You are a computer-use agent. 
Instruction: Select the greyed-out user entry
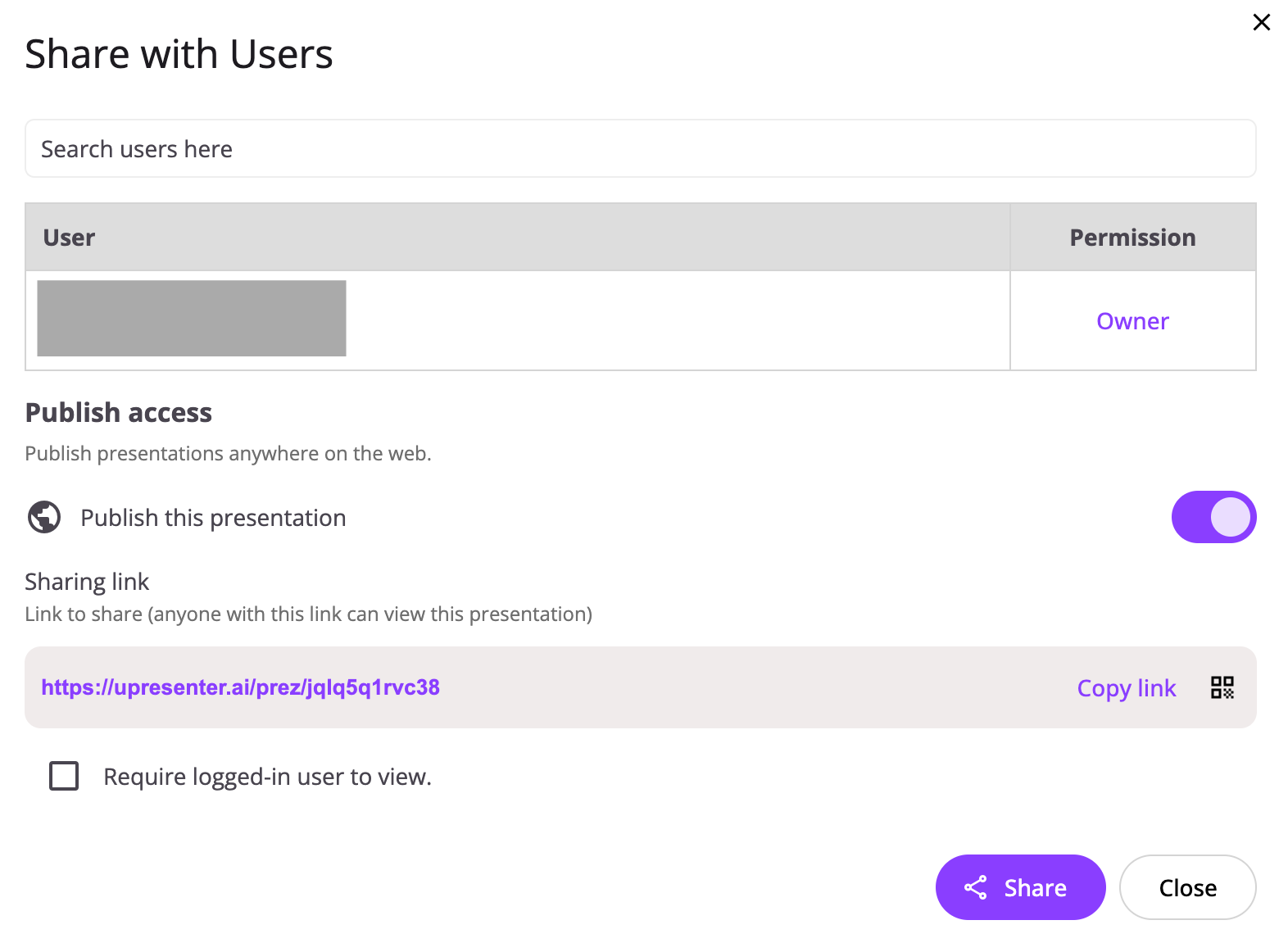[x=192, y=318]
